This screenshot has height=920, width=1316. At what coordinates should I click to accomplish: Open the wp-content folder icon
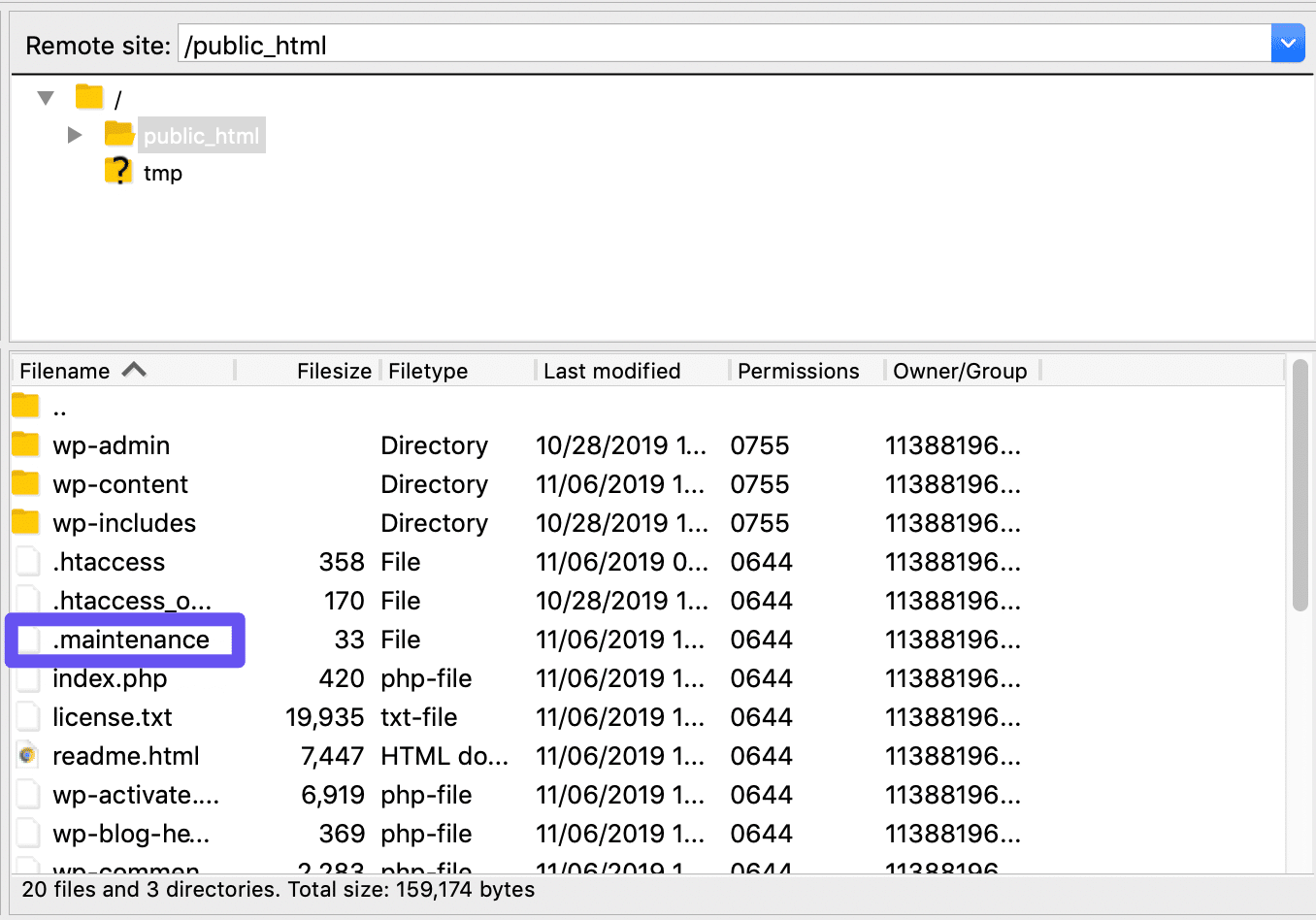pos(25,483)
